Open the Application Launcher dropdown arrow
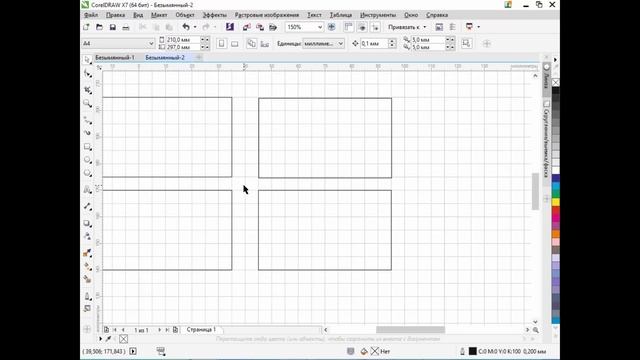Image resolution: width=640 pixels, height=360 pixels. click(478, 27)
